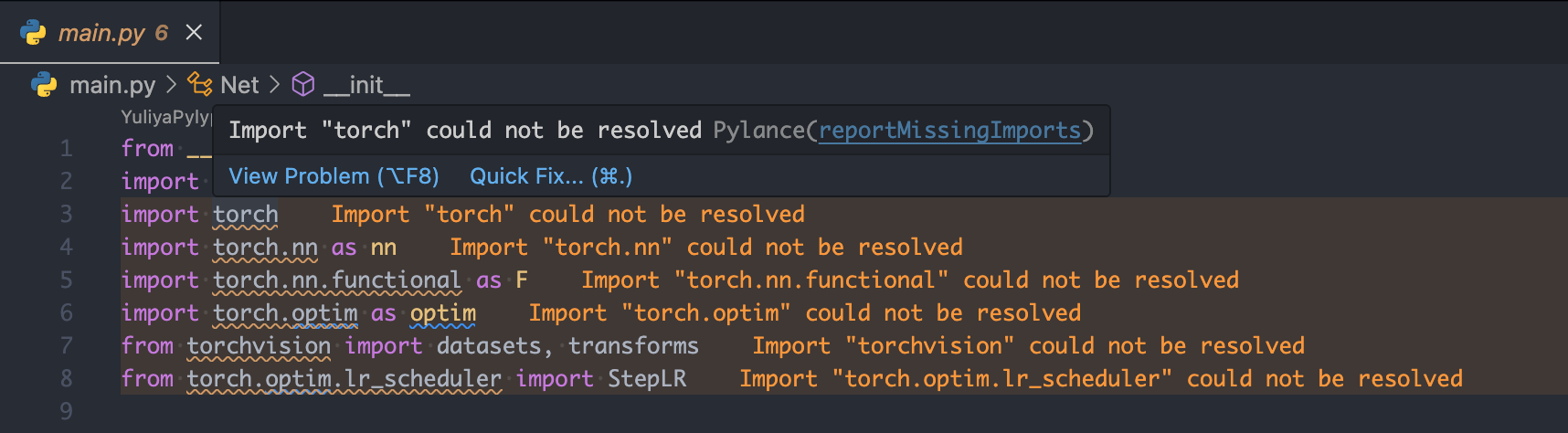Image resolution: width=1568 pixels, height=433 pixels.
Task: Open the main.py breadcrumb item
Action: coord(112,85)
